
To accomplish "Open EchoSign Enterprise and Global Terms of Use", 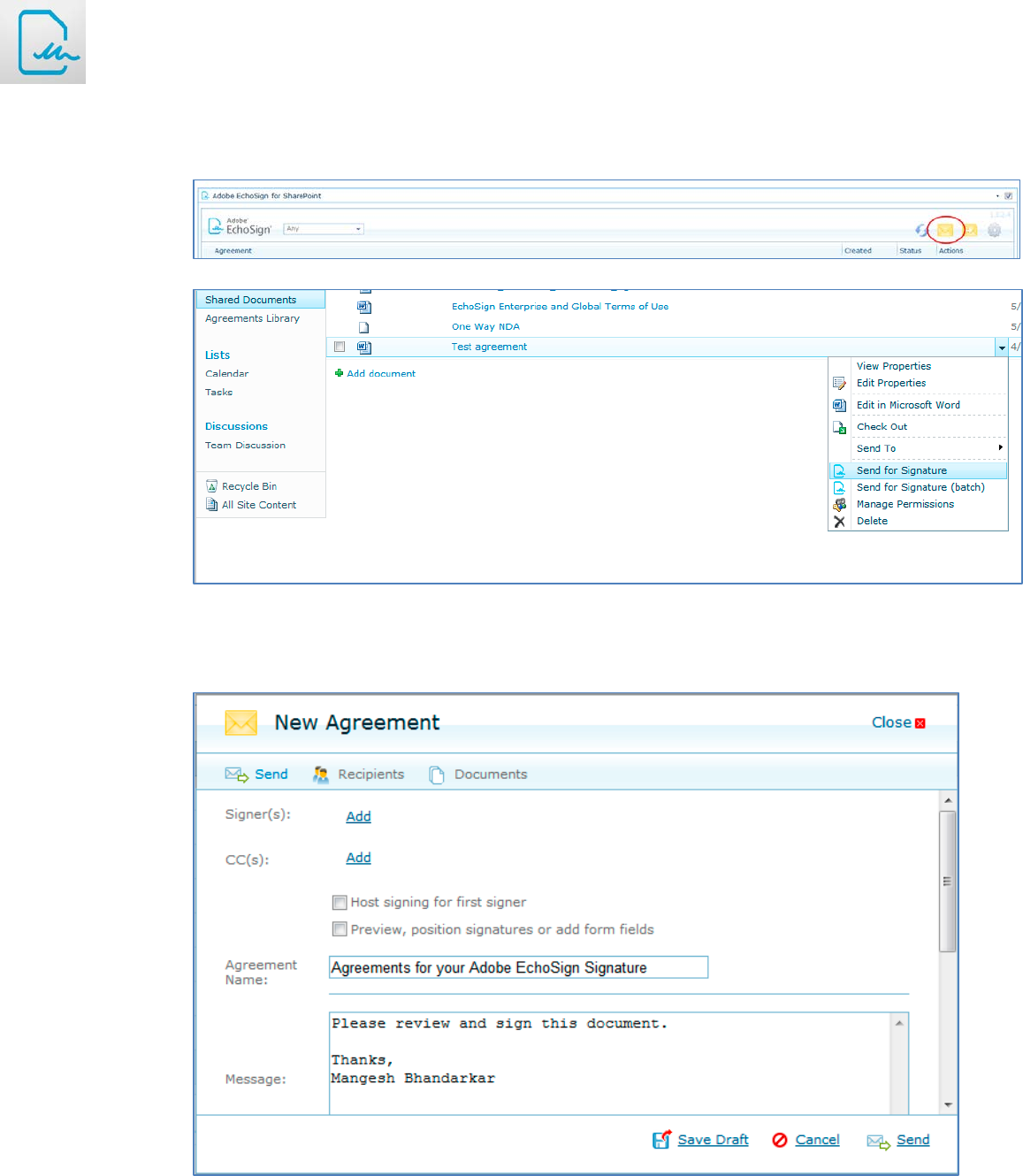I will [560, 307].
